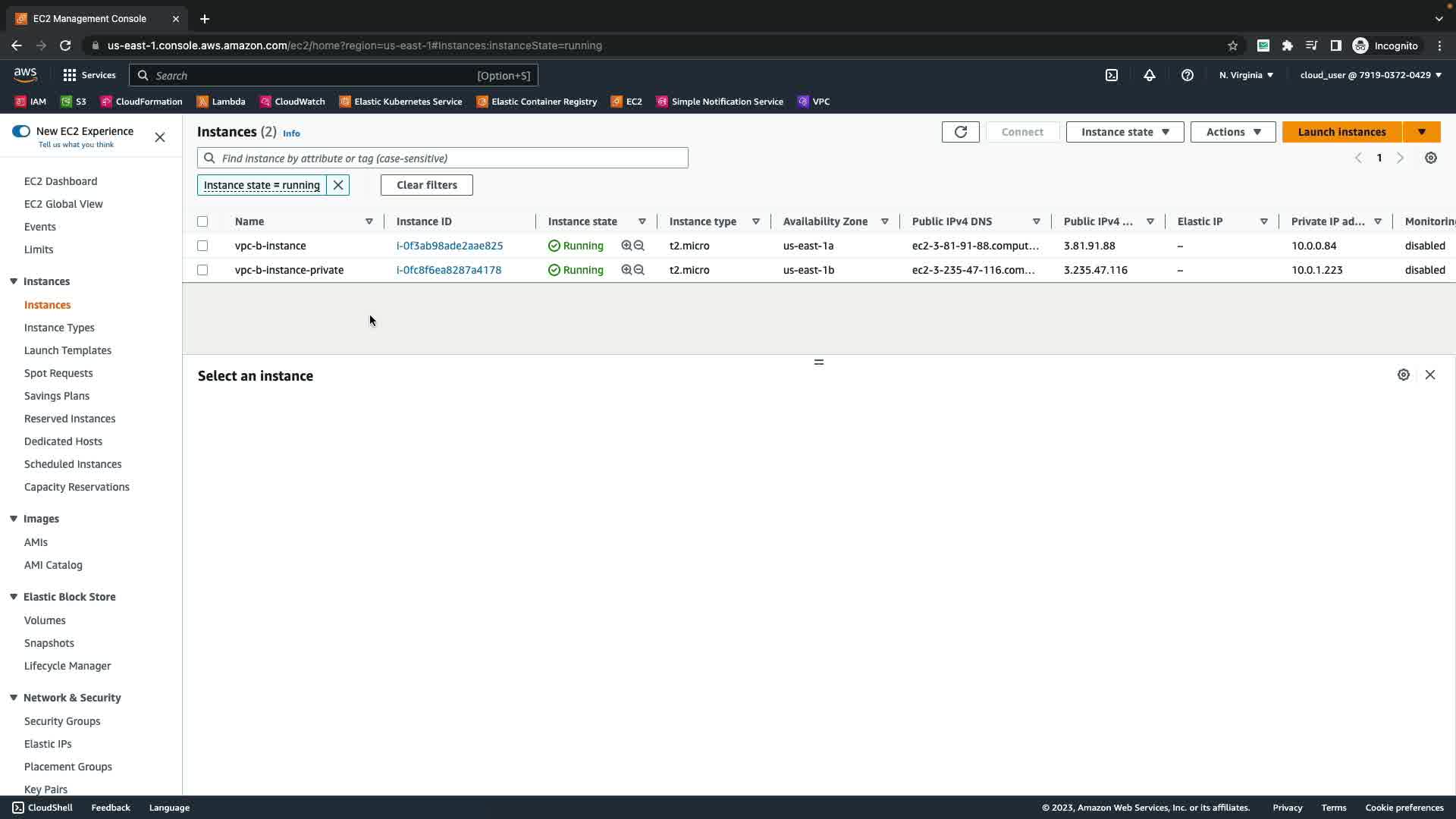This screenshot has width=1456, height=819.
Task: Open instance ID i-0fc8f6ea8287a4178 link
Action: 448,270
